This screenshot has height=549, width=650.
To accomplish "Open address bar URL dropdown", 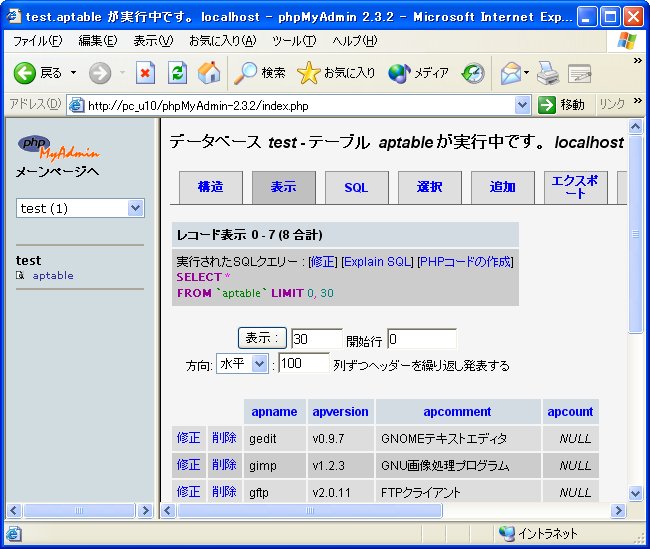I will click(523, 105).
